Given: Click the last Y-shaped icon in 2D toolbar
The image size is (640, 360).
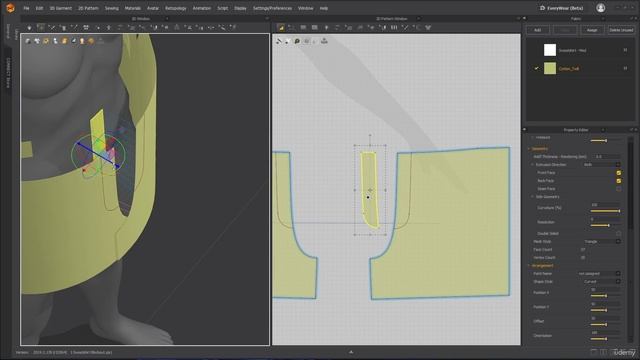Looking at the screenshot, I should click(x=428, y=27).
